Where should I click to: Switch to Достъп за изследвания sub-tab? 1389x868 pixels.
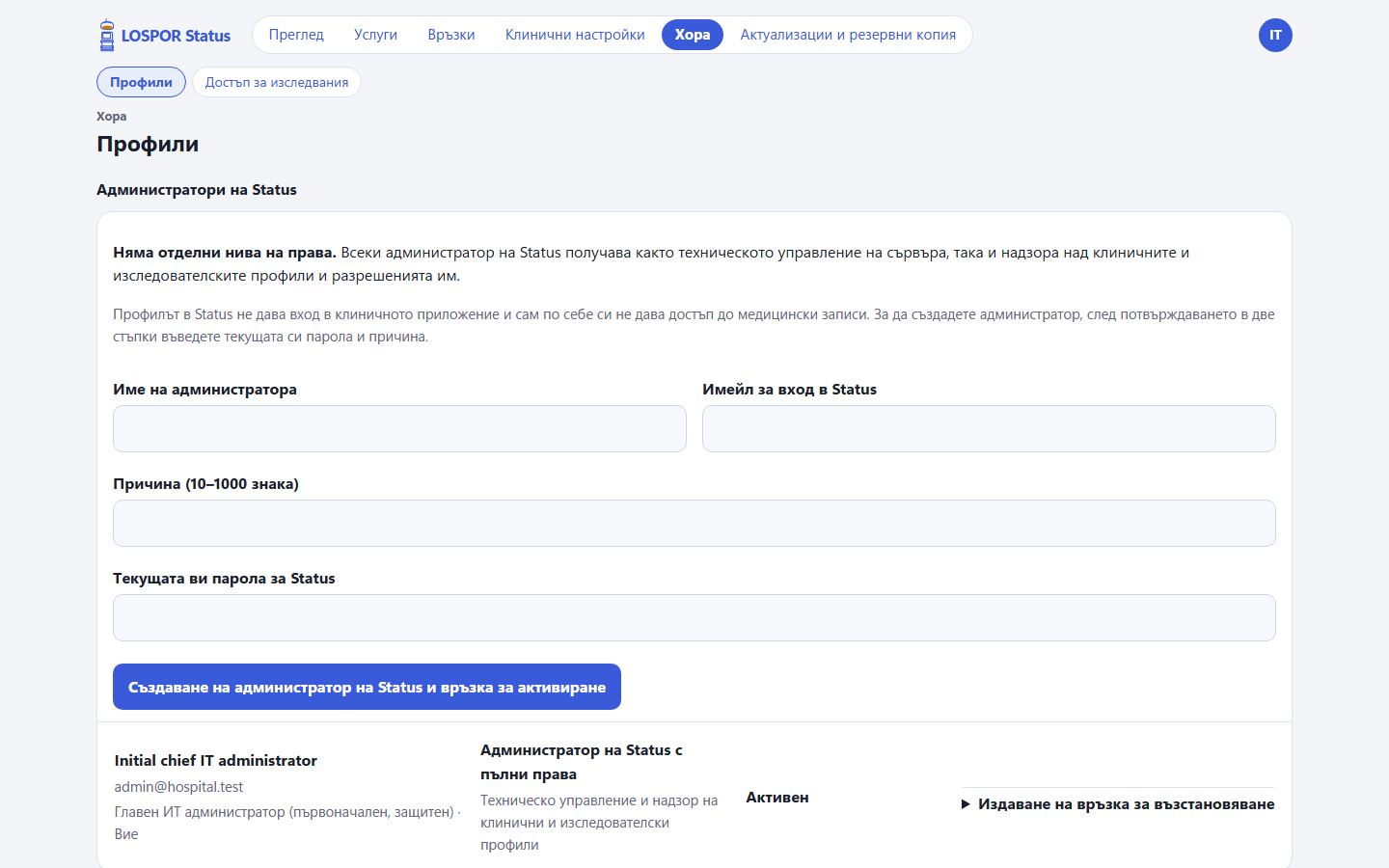point(277,82)
